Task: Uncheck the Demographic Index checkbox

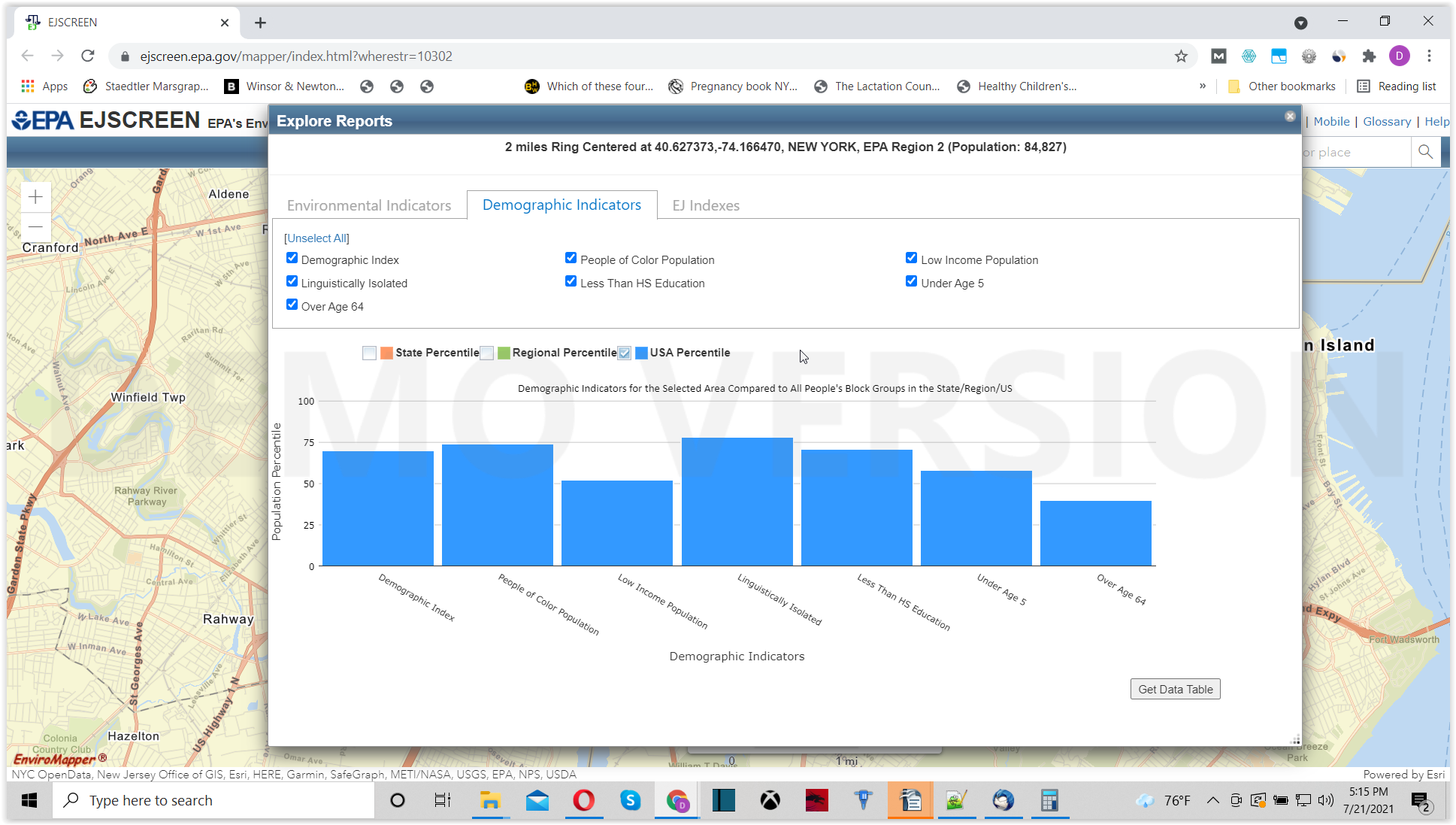Action: 292,258
